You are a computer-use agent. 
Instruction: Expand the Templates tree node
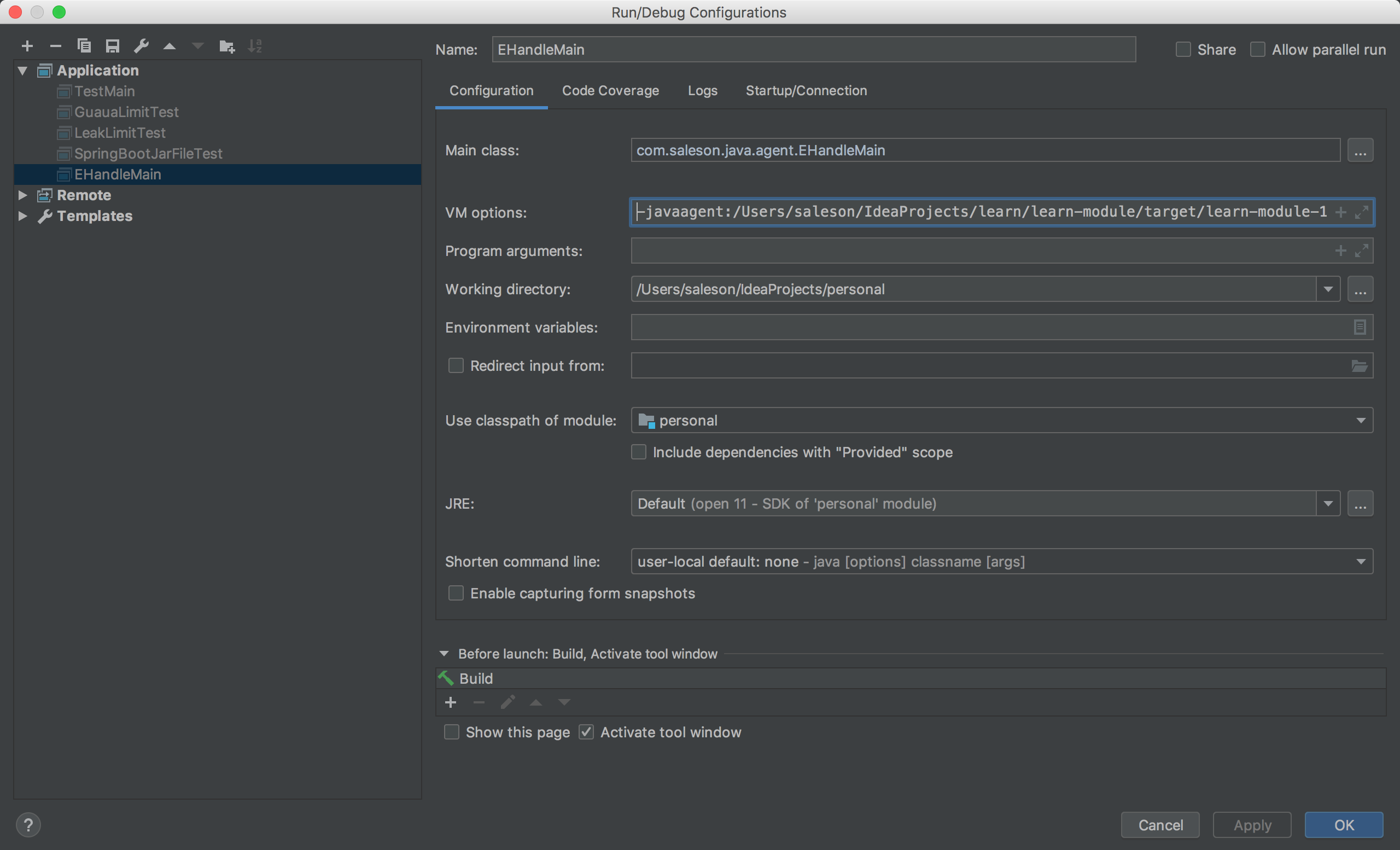click(23, 216)
